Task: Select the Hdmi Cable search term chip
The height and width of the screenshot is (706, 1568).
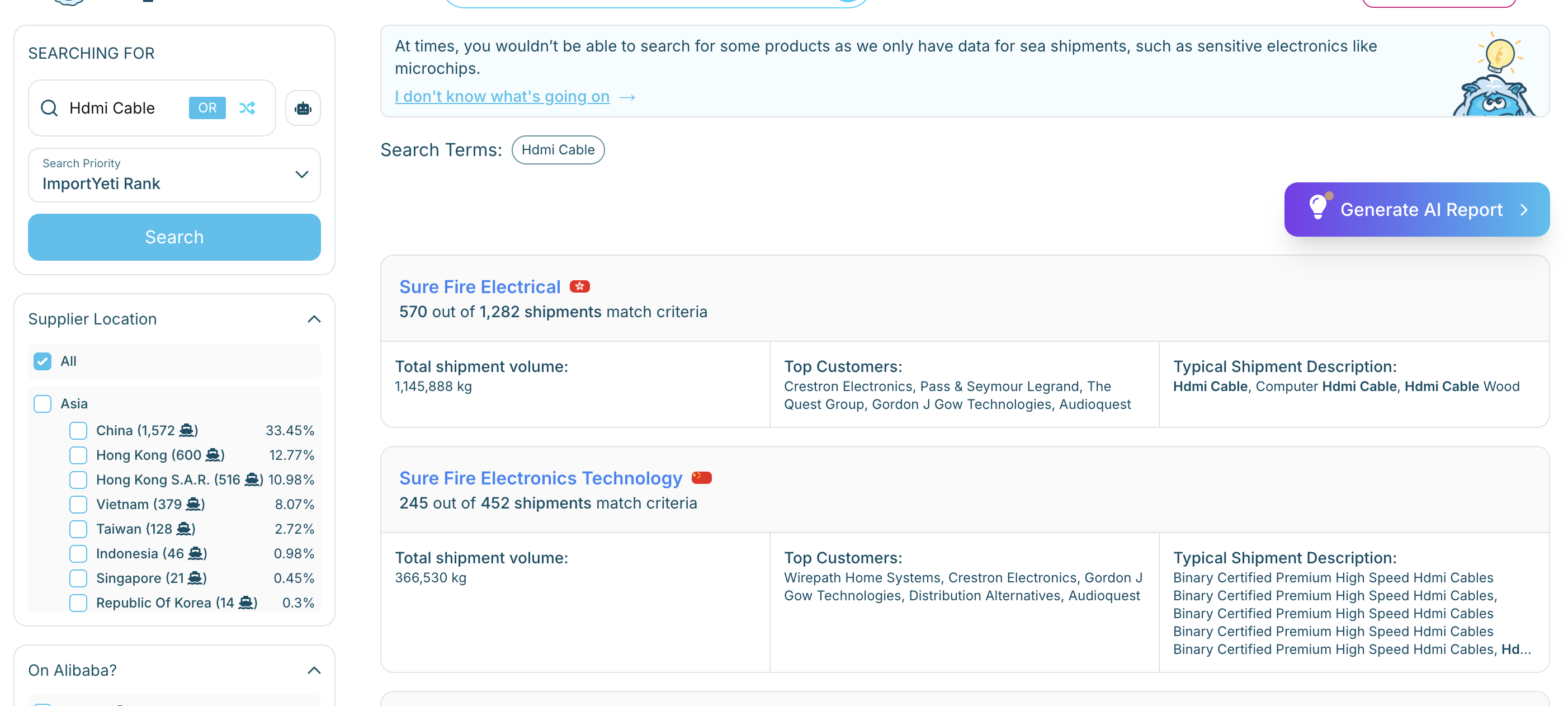Action: (x=558, y=150)
